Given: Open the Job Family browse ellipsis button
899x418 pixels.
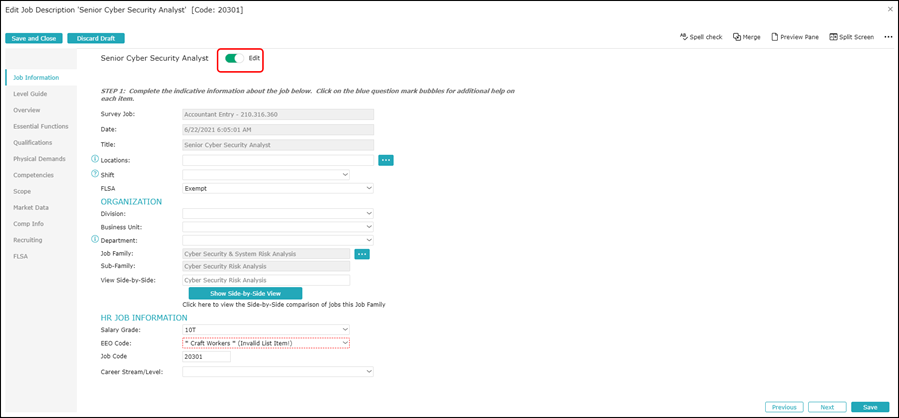Looking at the screenshot, I should tap(362, 254).
